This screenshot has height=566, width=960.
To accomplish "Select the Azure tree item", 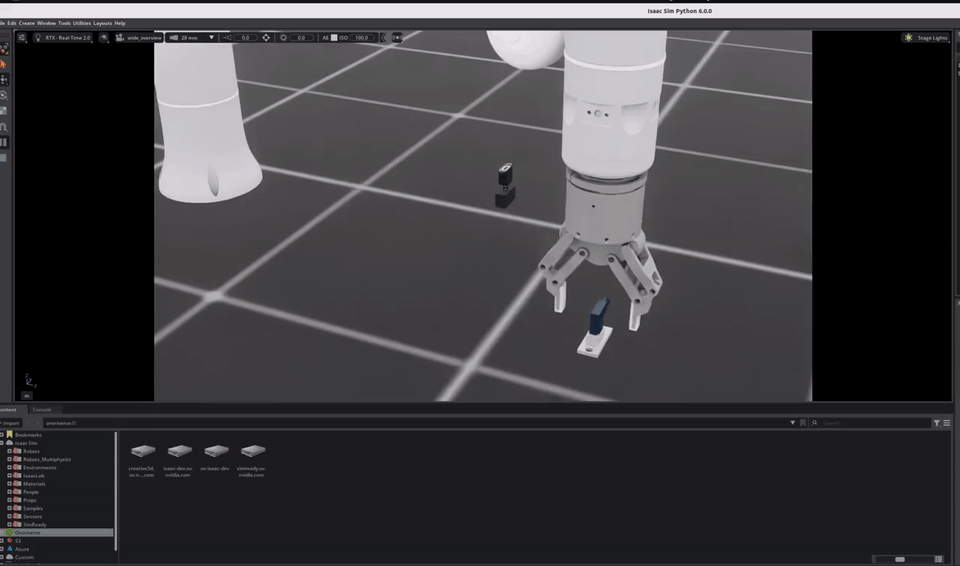I will (x=22, y=549).
